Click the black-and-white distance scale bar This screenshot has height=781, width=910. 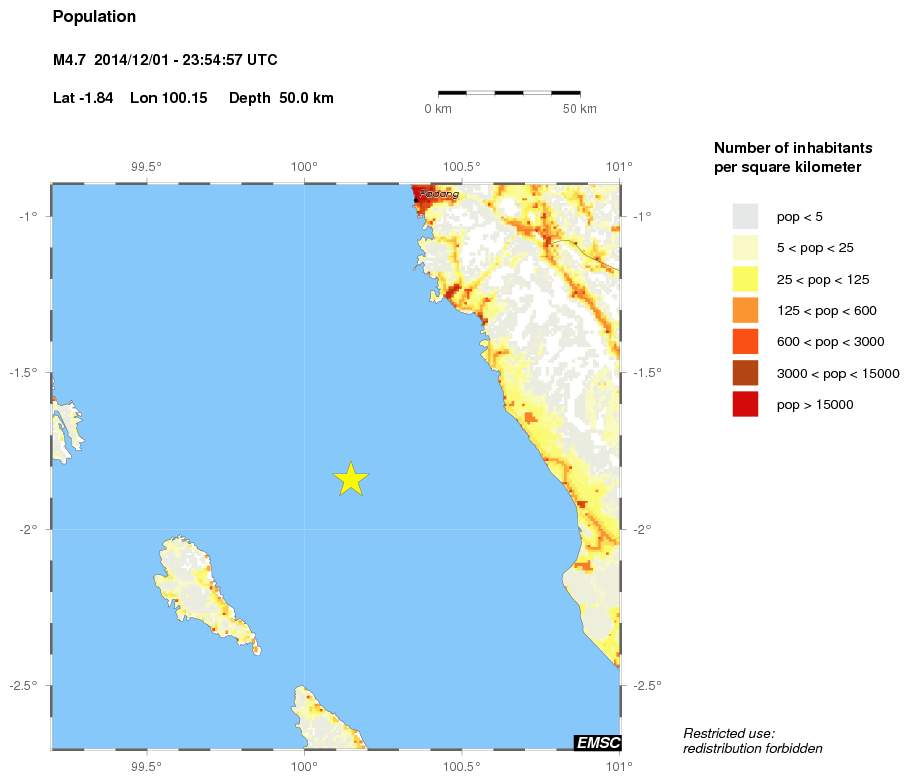(509, 92)
